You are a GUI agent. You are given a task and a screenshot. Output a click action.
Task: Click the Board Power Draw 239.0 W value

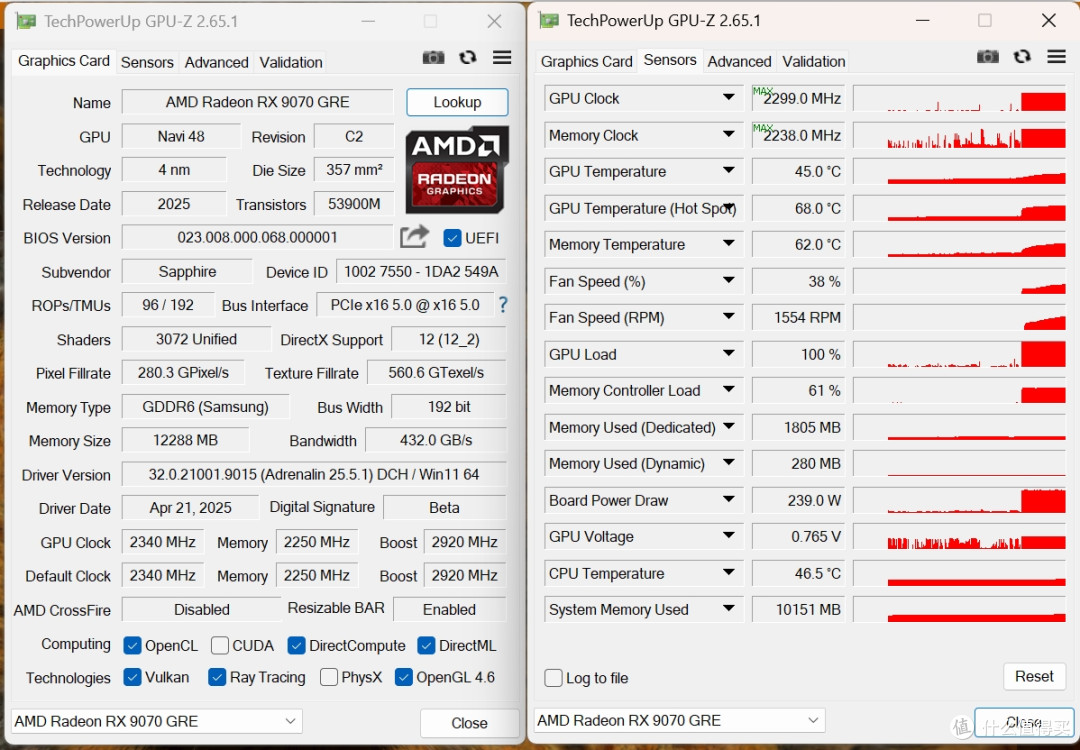(798, 500)
